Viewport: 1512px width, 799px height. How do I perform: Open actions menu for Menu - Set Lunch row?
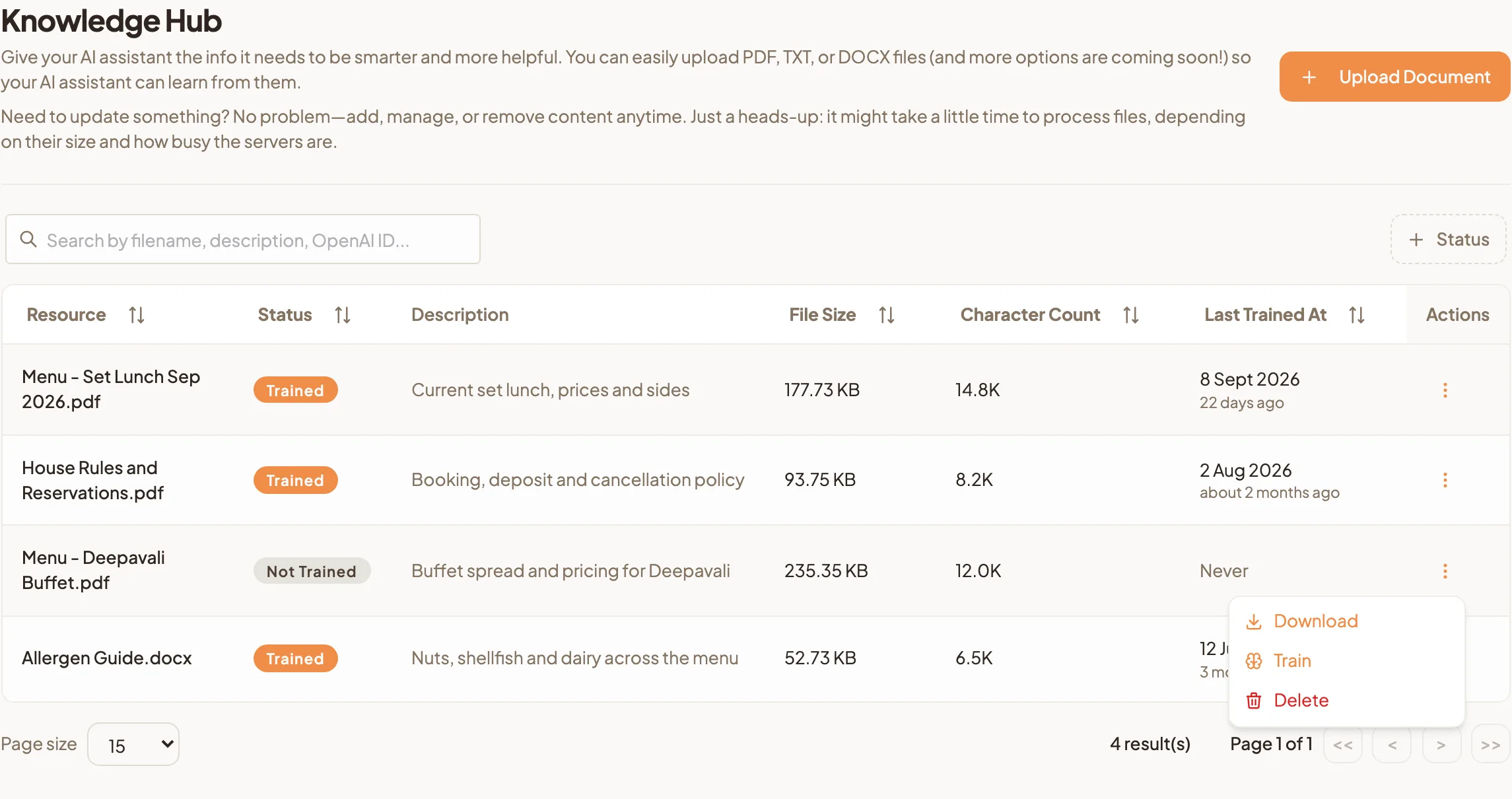[1445, 390]
